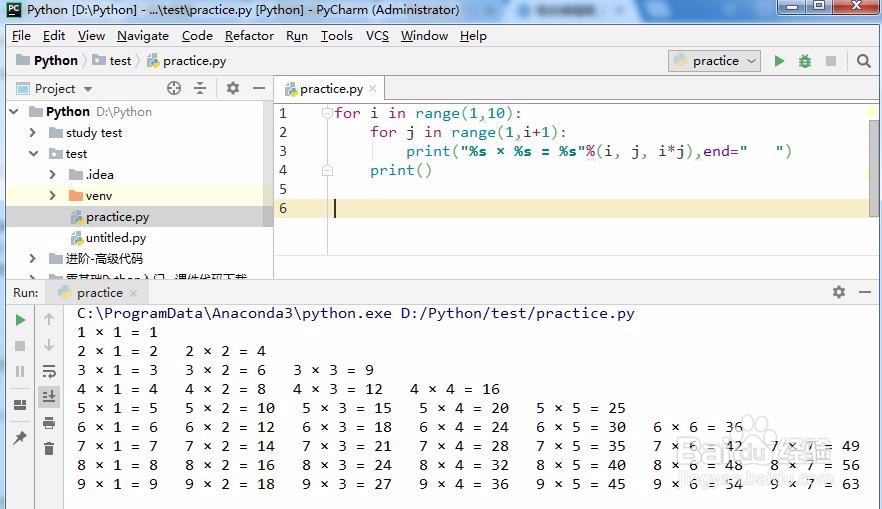Click line number 3 in the gutter
Viewport: 882px width, 509px height.
pyautogui.click(x=283, y=151)
